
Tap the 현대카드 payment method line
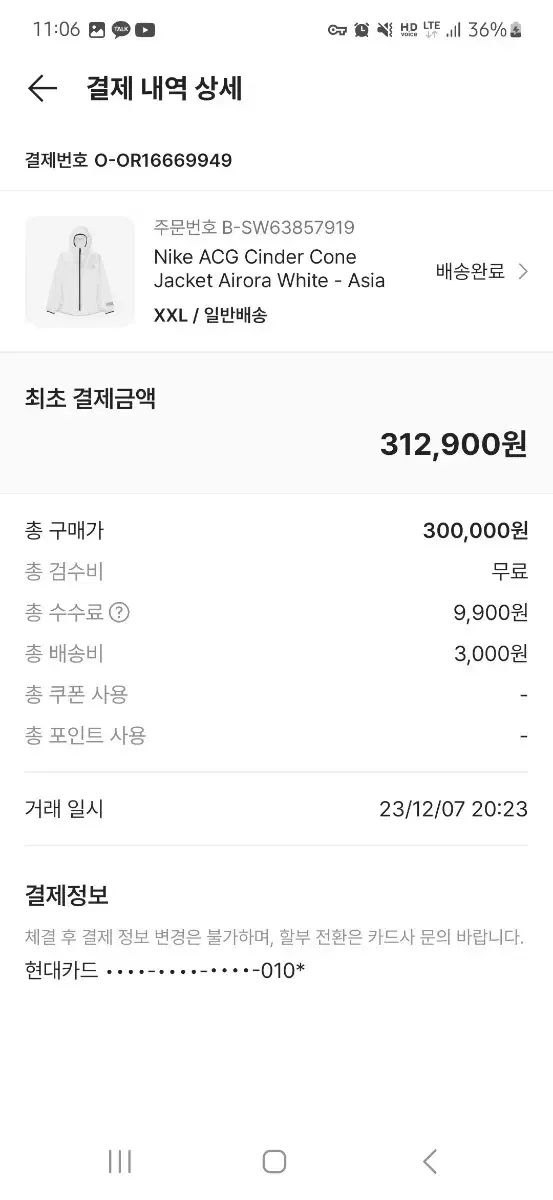click(165, 970)
